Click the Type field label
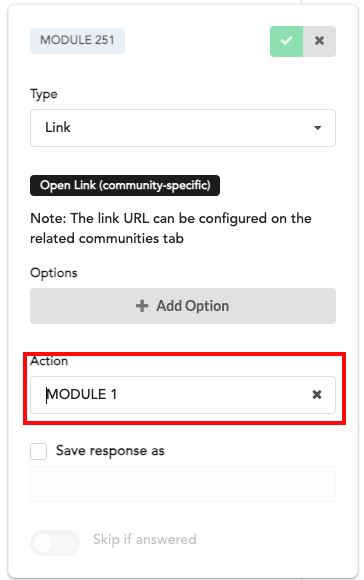The height and width of the screenshot is (580, 364). click(44, 94)
